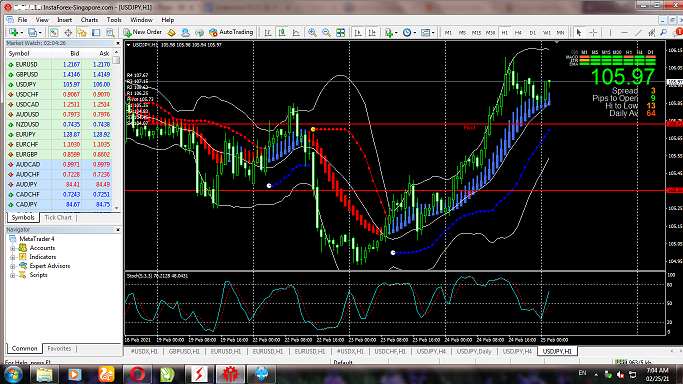Switch chart to Line Chart icon
This screenshot has width=683, height=384.
pos(296,33)
